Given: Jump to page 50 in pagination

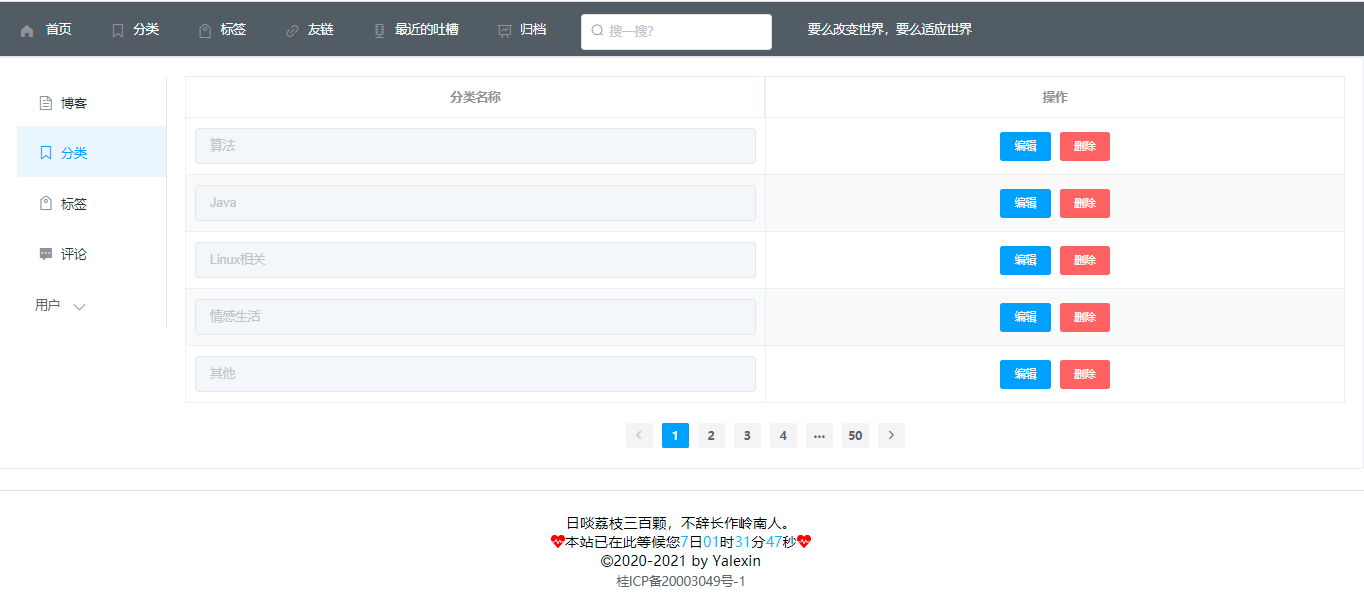Looking at the screenshot, I should tap(855, 435).
